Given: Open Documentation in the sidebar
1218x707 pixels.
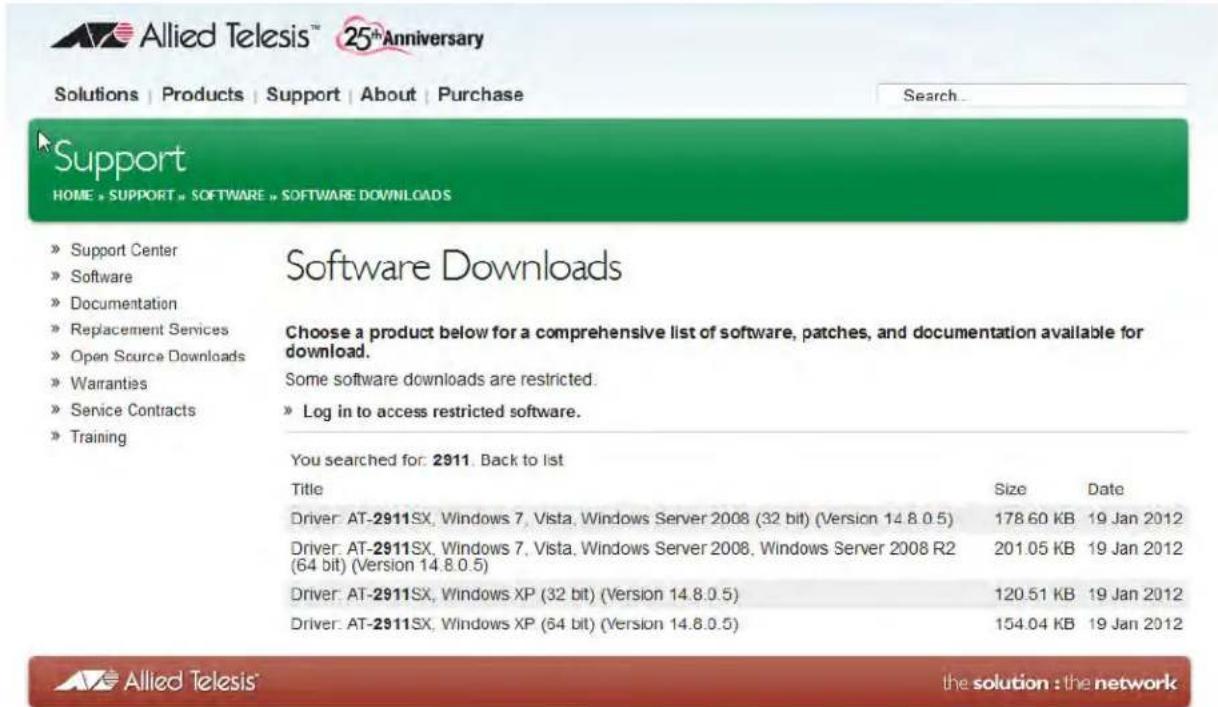Looking at the screenshot, I should 123,303.
